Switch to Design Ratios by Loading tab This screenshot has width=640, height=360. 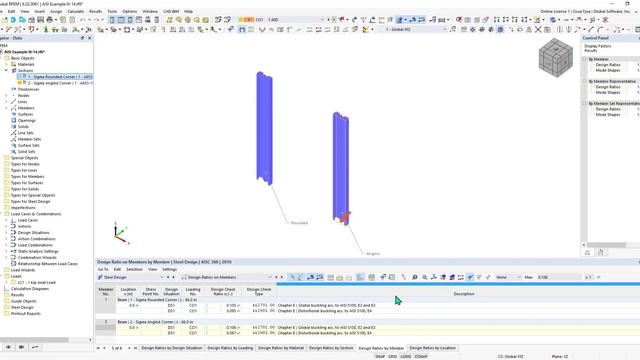(230, 348)
